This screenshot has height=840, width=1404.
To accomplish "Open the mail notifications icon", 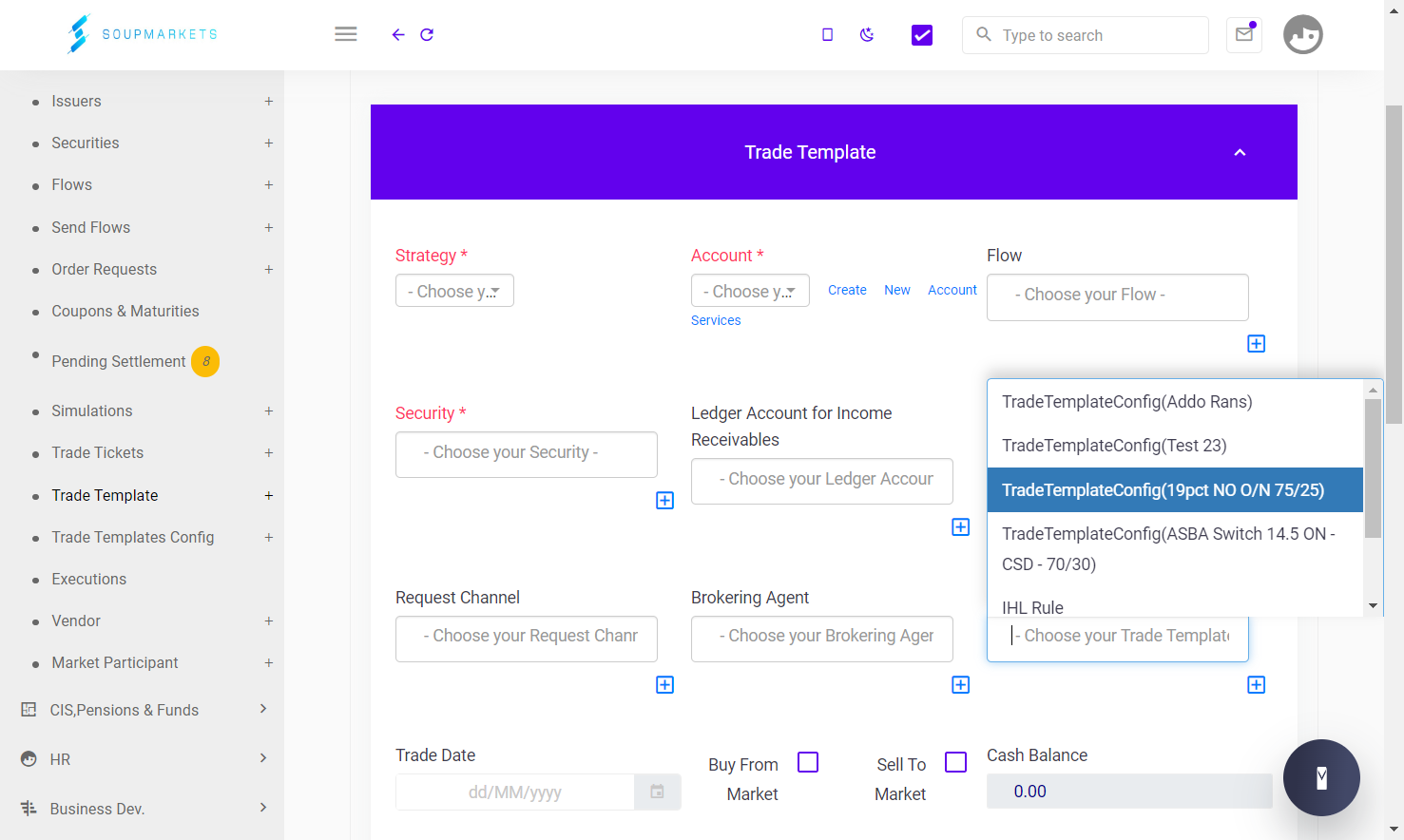I will pyautogui.click(x=1244, y=34).
